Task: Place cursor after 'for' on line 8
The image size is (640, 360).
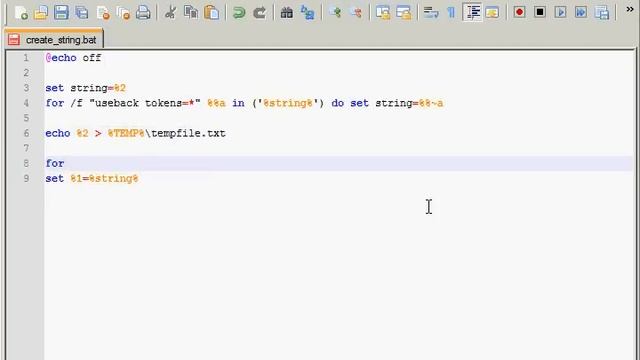Action: pos(65,163)
